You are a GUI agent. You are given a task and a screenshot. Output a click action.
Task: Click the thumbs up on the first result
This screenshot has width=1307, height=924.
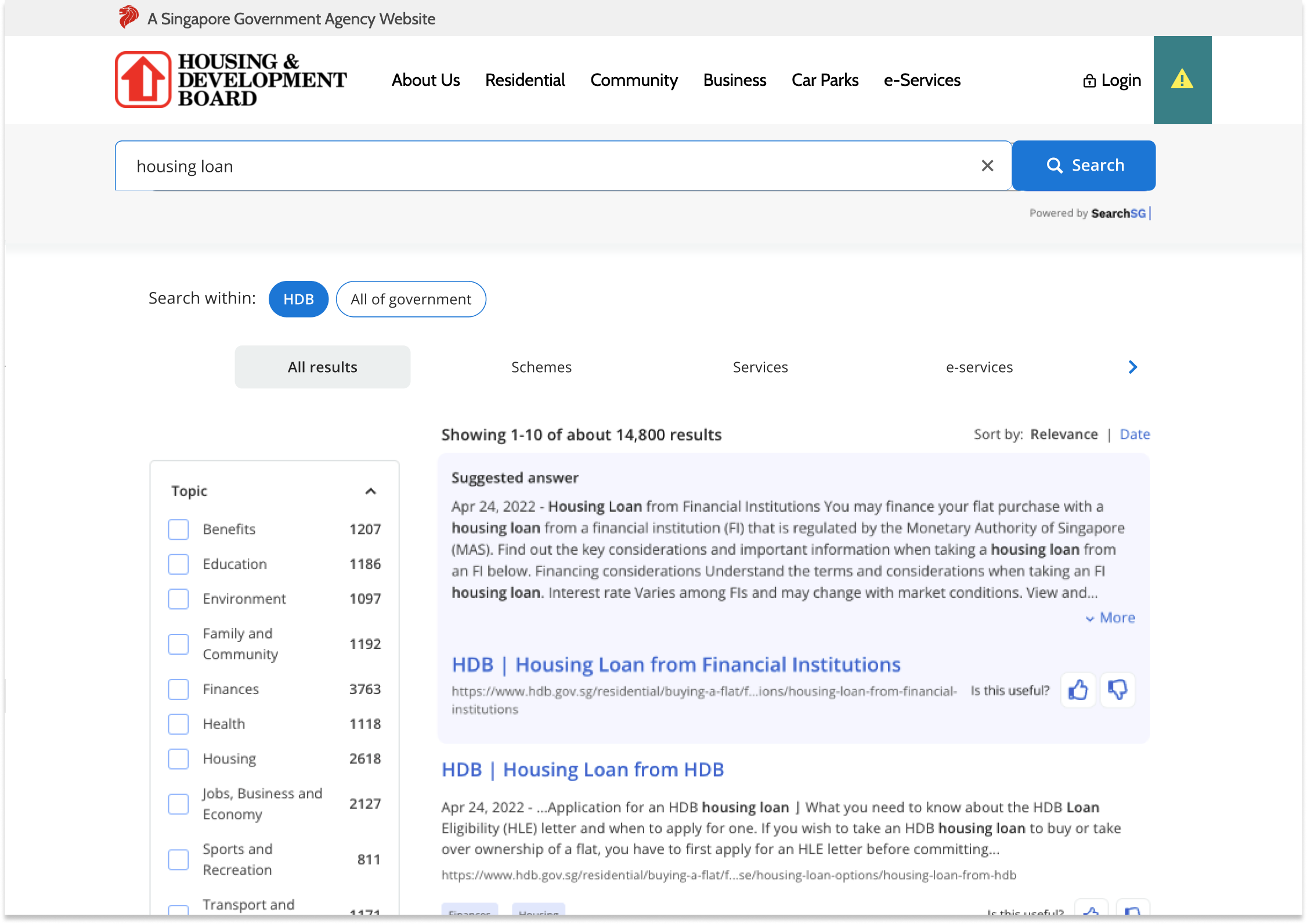[x=1078, y=690]
